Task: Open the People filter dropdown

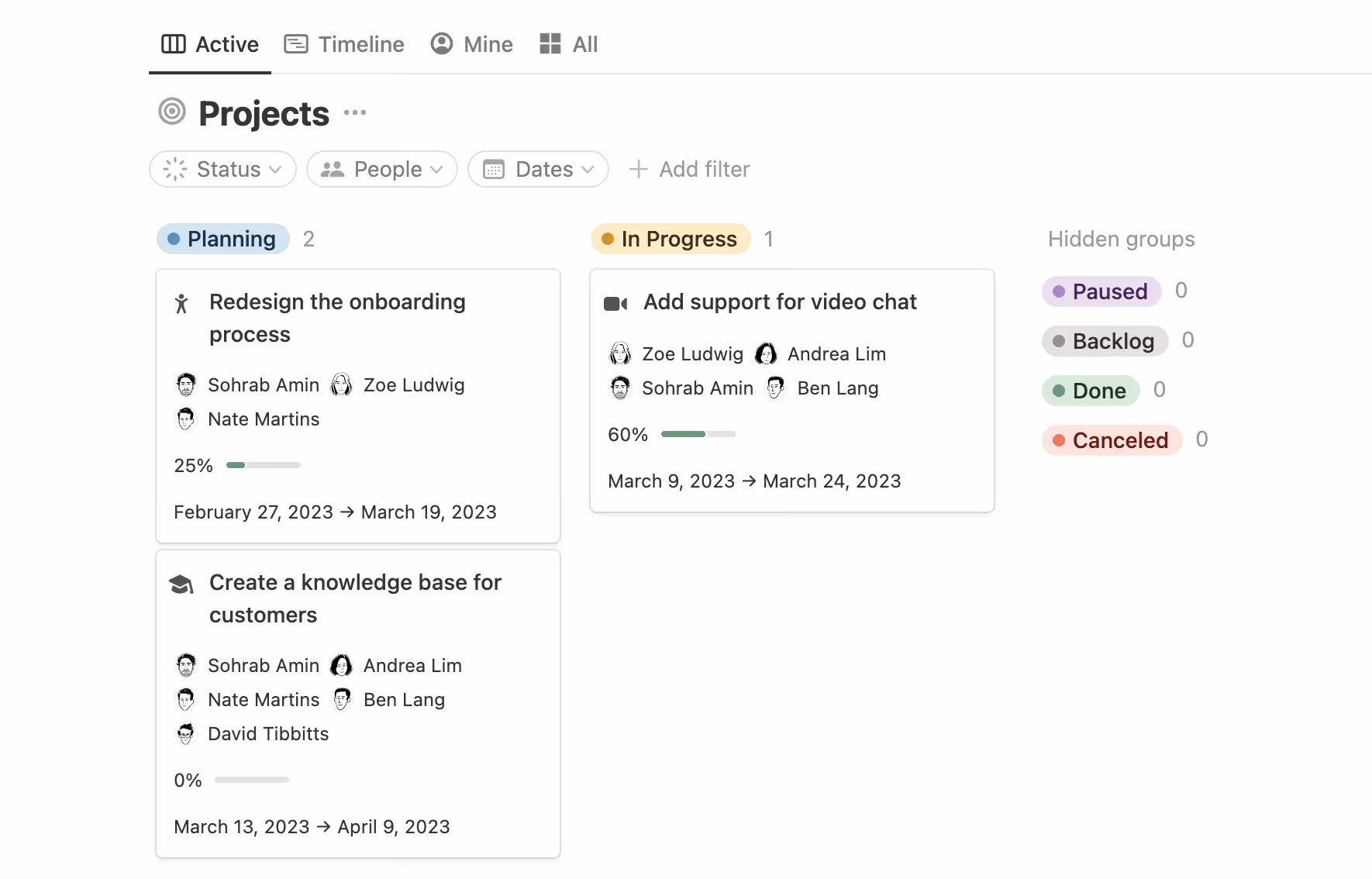Action: (x=381, y=169)
